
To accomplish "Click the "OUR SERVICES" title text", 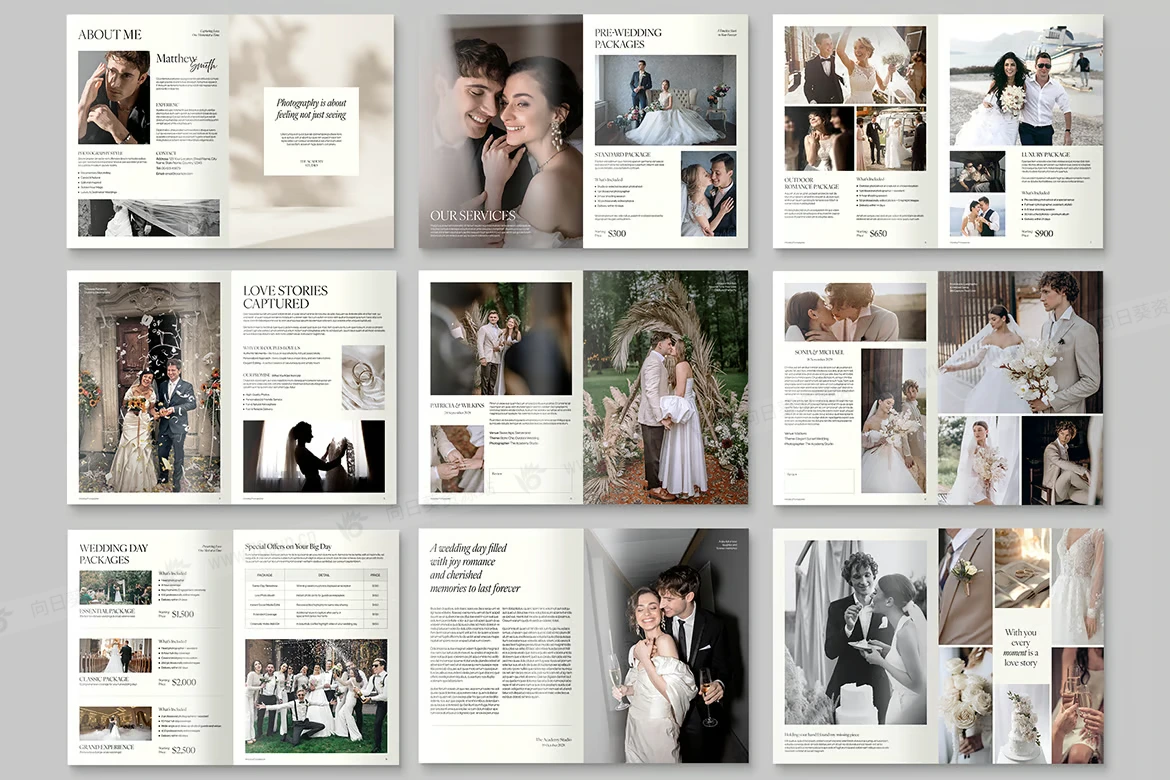I will 473,215.
